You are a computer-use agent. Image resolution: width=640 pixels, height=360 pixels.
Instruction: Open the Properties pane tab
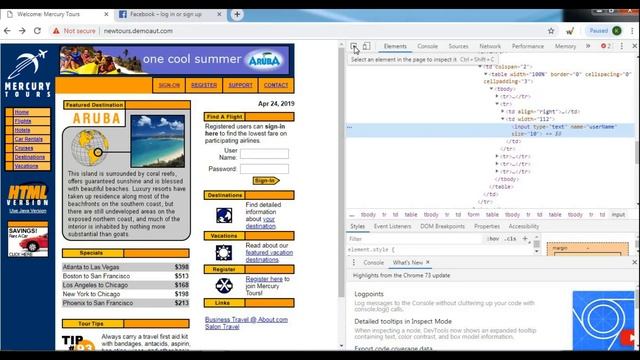(487, 227)
